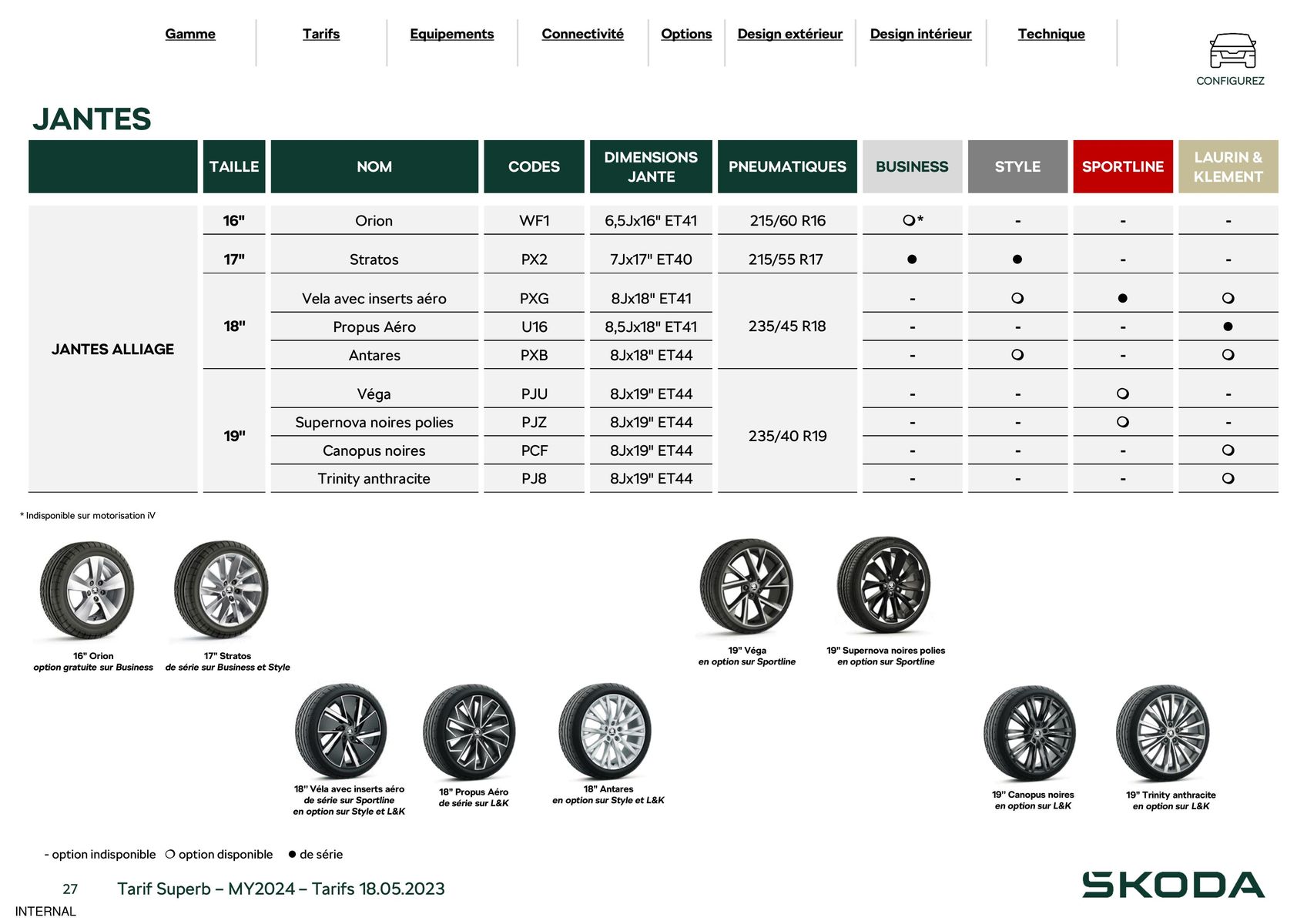Switch to the Connectivité section
Viewport: 1307px width, 924px height.
coord(583,34)
